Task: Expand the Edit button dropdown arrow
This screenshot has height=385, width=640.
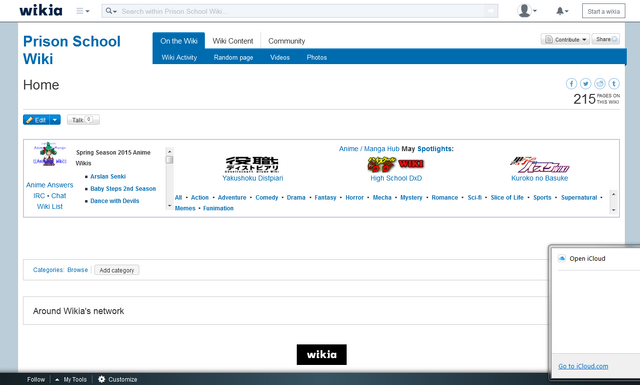Action: coord(55,120)
